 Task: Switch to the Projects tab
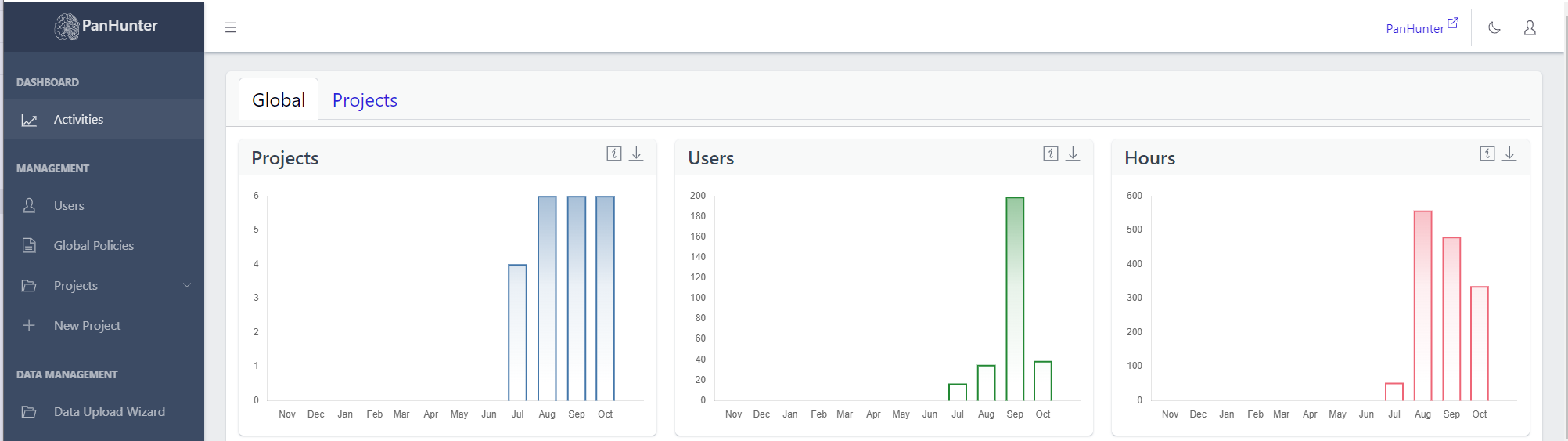coord(365,100)
